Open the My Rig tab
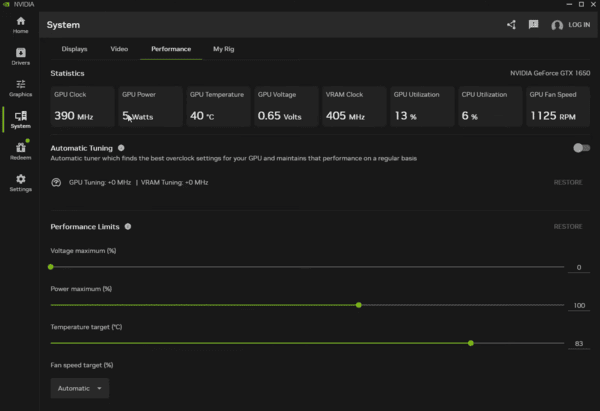The height and width of the screenshot is (411, 600). [x=223, y=48]
